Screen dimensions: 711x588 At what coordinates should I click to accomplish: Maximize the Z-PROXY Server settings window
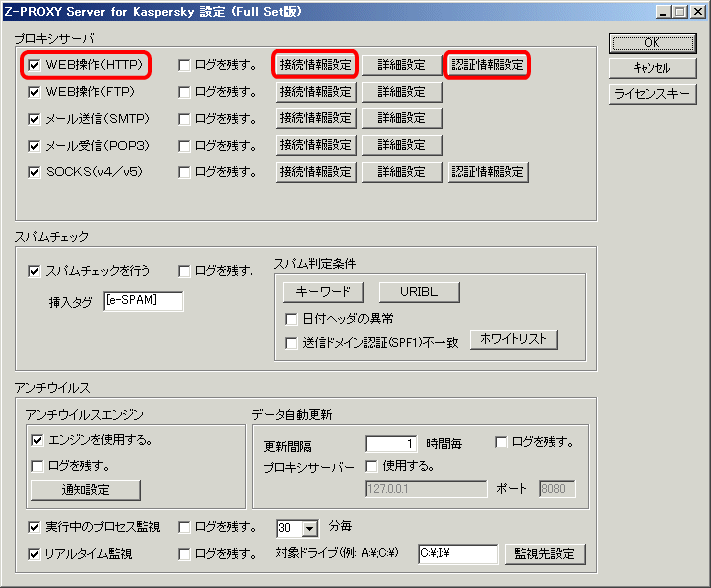coord(680,12)
